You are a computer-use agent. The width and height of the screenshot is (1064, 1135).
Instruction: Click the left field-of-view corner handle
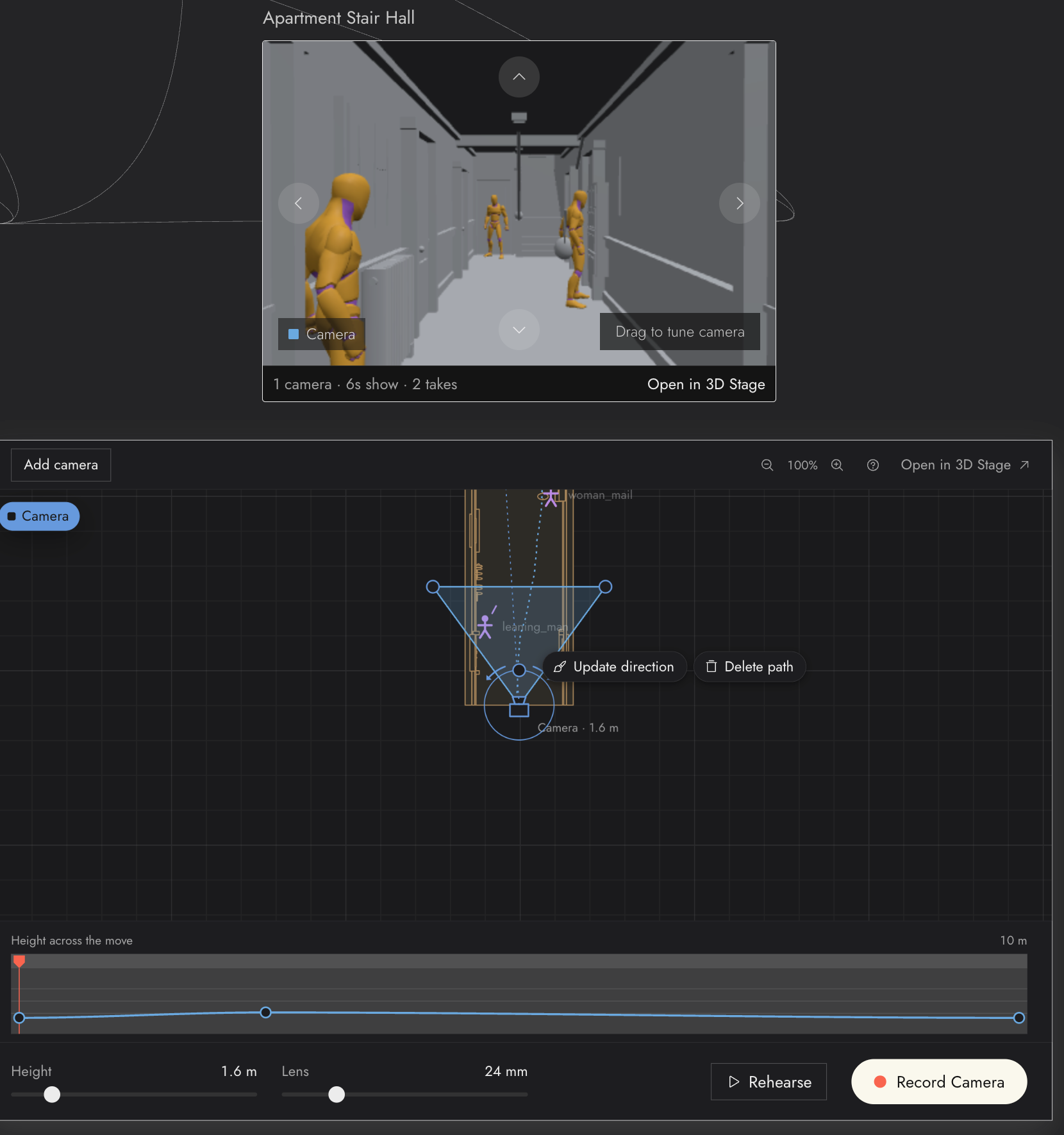(x=433, y=587)
